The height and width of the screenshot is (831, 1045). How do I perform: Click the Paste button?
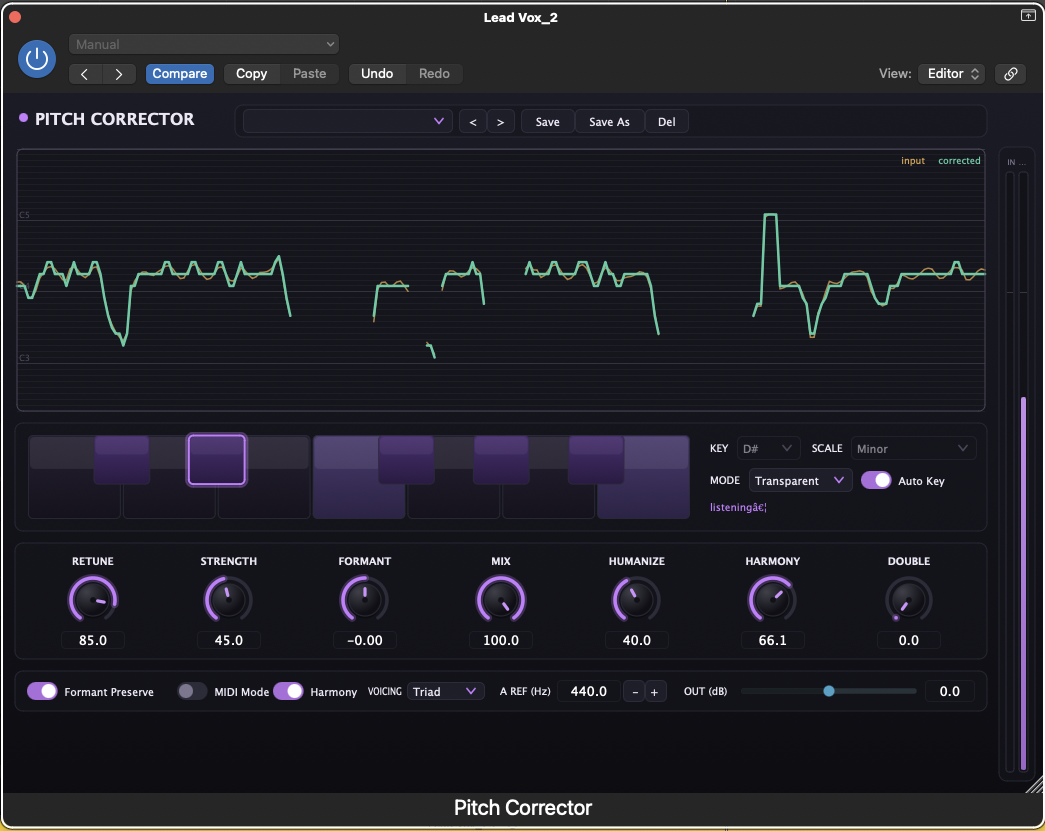tap(310, 74)
